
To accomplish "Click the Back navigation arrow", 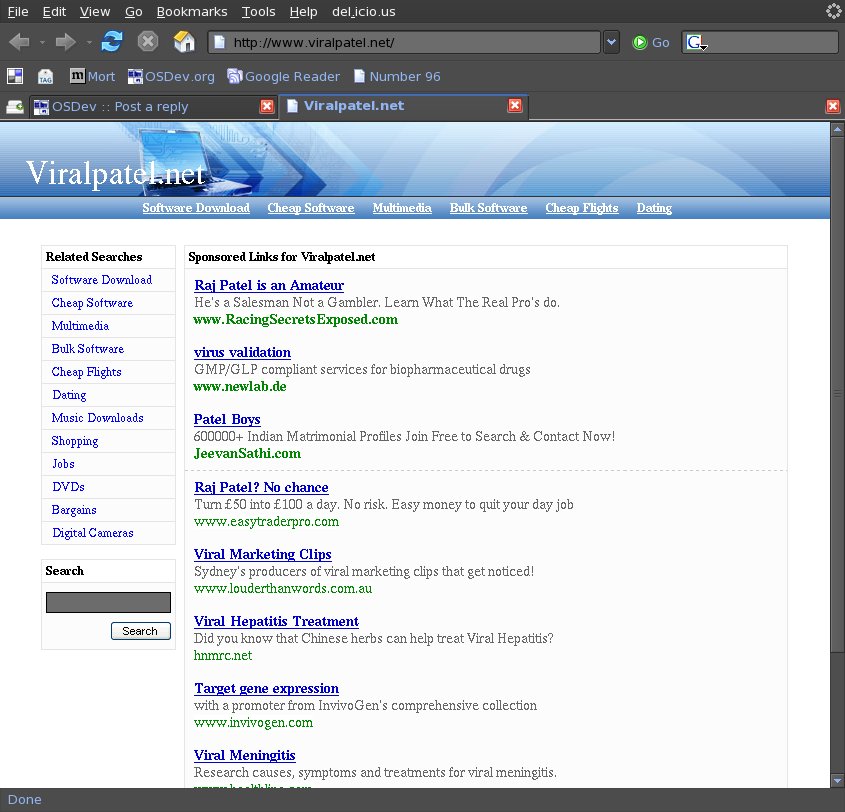I will point(19,42).
